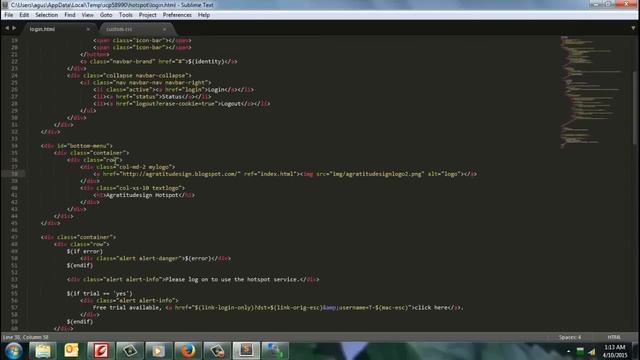The height and width of the screenshot is (360, 640).
Task: Click 'nav navbar-nav navbar-right' line
Action: pos(146,82)
